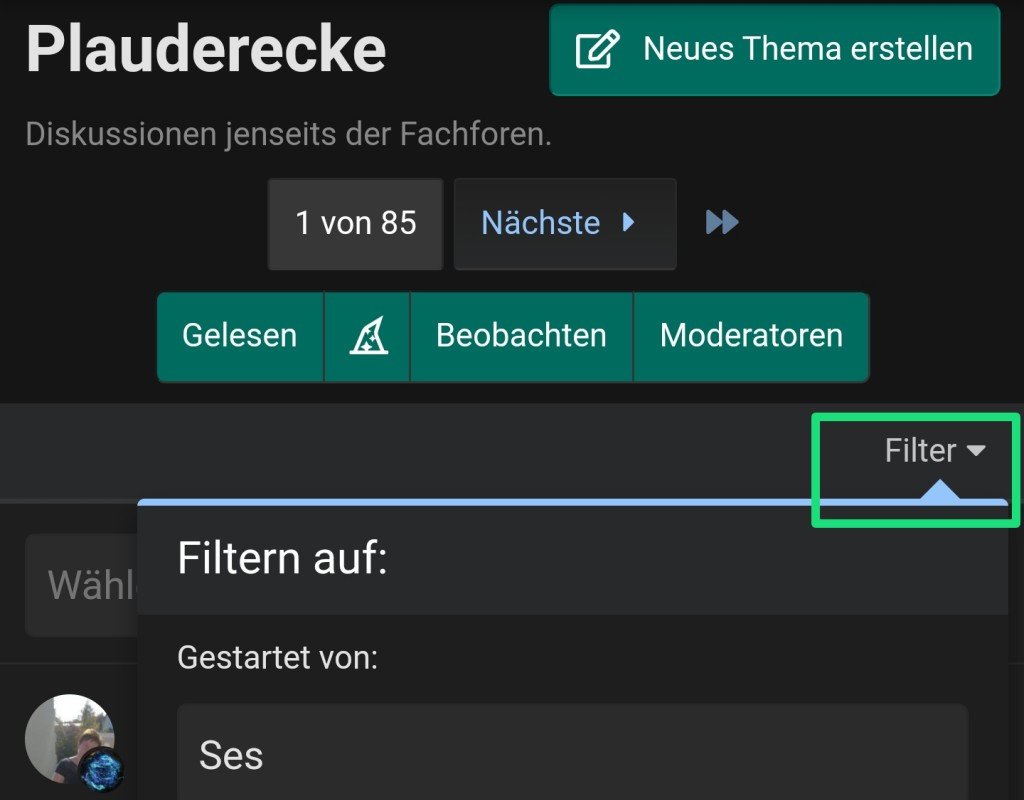Focus the Gestartet von input containing "Ses"

coord(572,755)
